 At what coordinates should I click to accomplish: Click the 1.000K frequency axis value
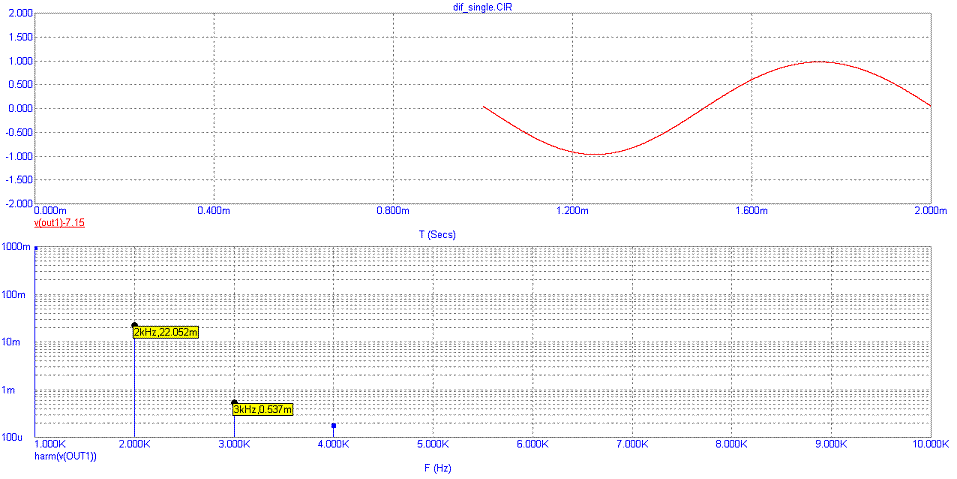click(x=49, y=444)
